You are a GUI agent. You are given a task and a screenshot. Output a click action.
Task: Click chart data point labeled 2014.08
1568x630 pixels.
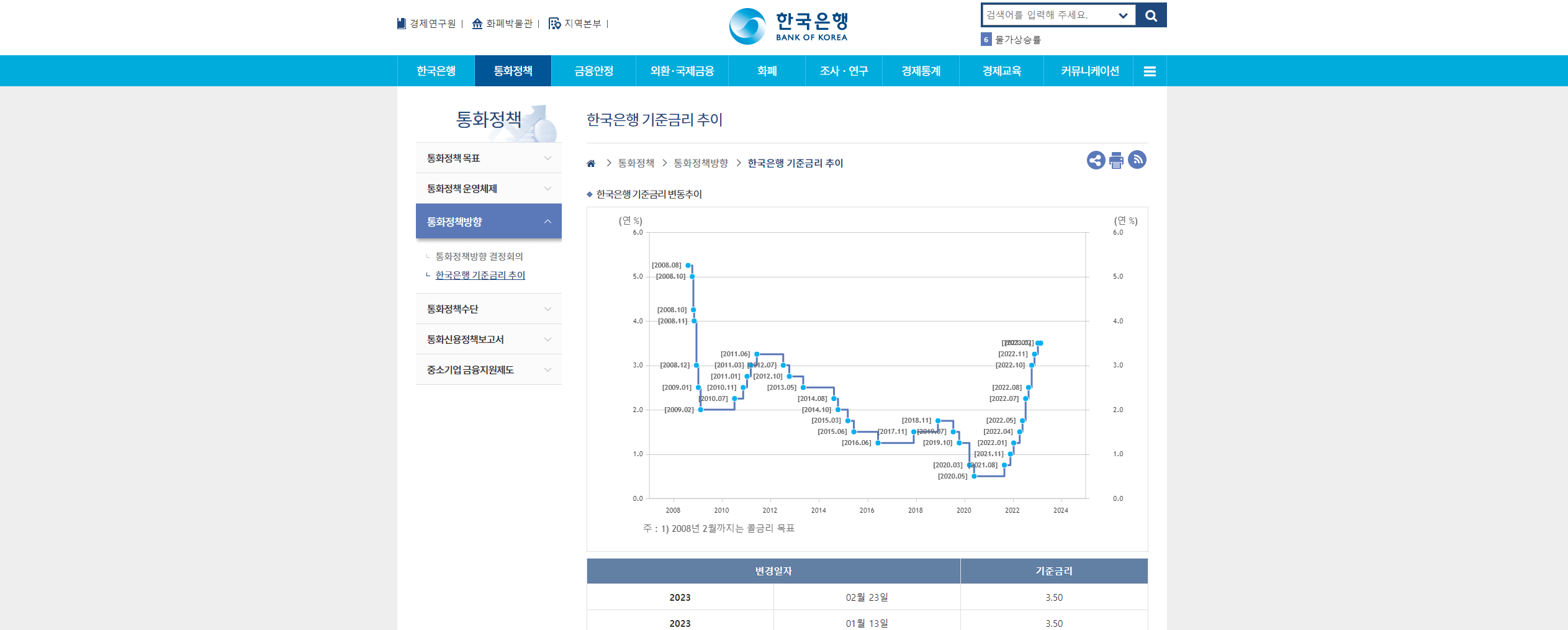pyautogui.click(x=834, y=398)
